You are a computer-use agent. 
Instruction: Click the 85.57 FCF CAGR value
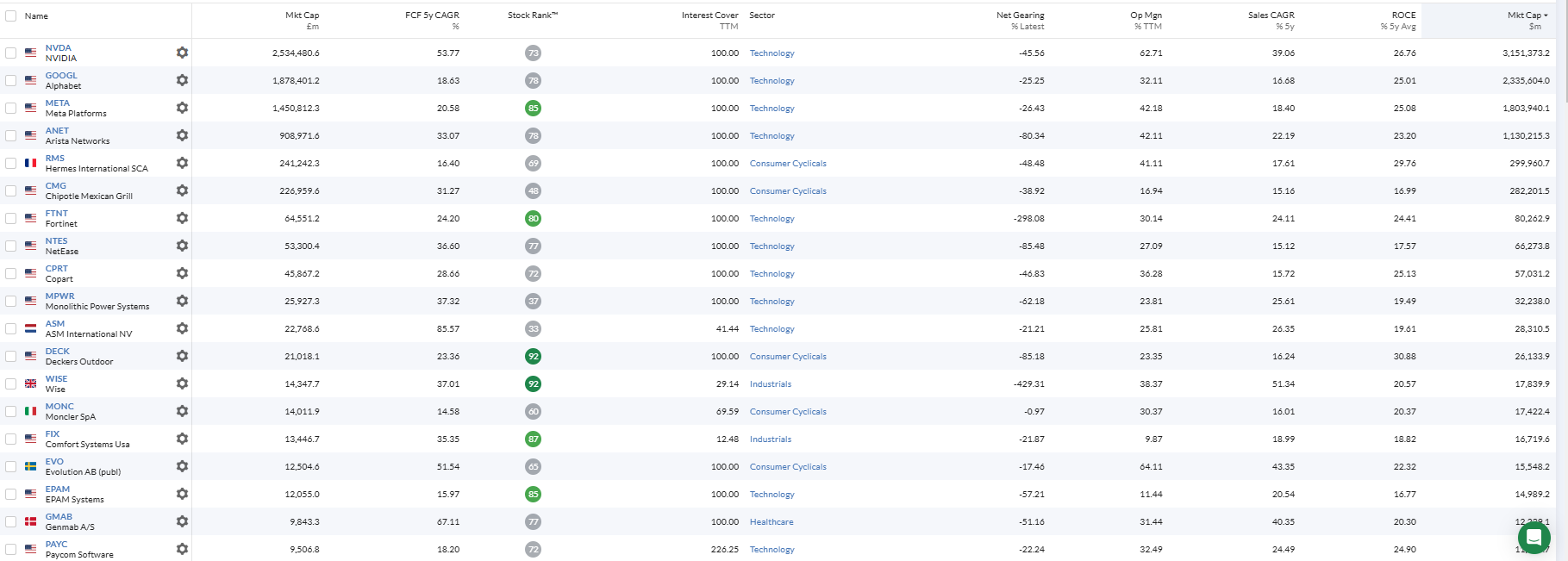coord(448,329)
